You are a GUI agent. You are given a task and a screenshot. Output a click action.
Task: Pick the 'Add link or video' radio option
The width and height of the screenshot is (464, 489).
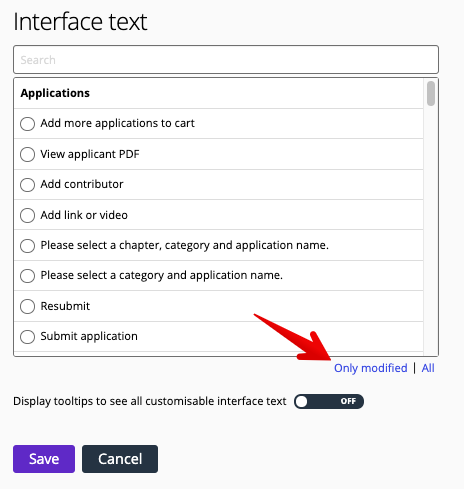[27, 215]
